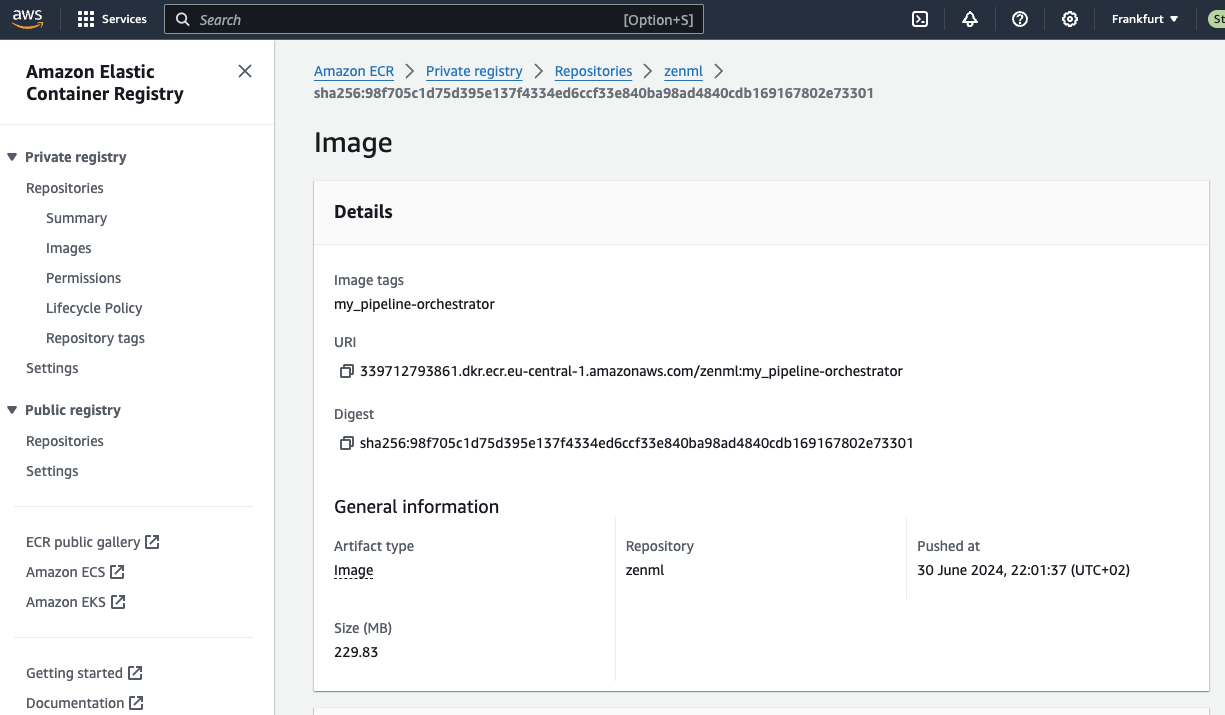This screenshot has height=715, width=1225.
Task: Collapse the Public registry section
Action: point(12,409)
